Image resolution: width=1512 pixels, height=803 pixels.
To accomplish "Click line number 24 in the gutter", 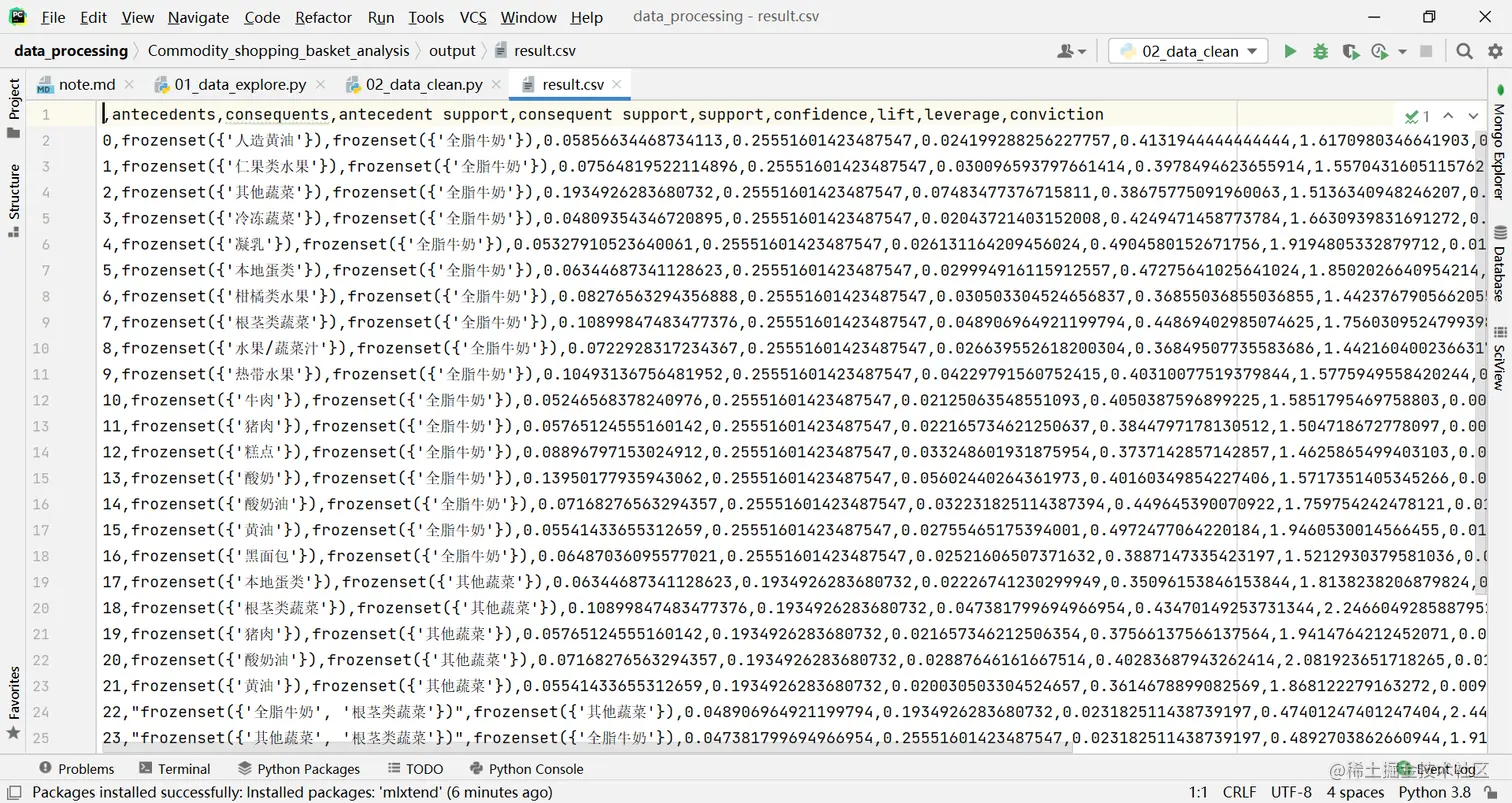I will 40,712.
